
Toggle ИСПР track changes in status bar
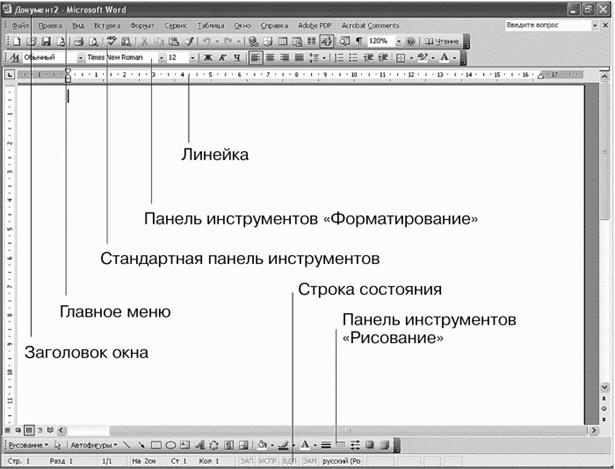point(269,461)
